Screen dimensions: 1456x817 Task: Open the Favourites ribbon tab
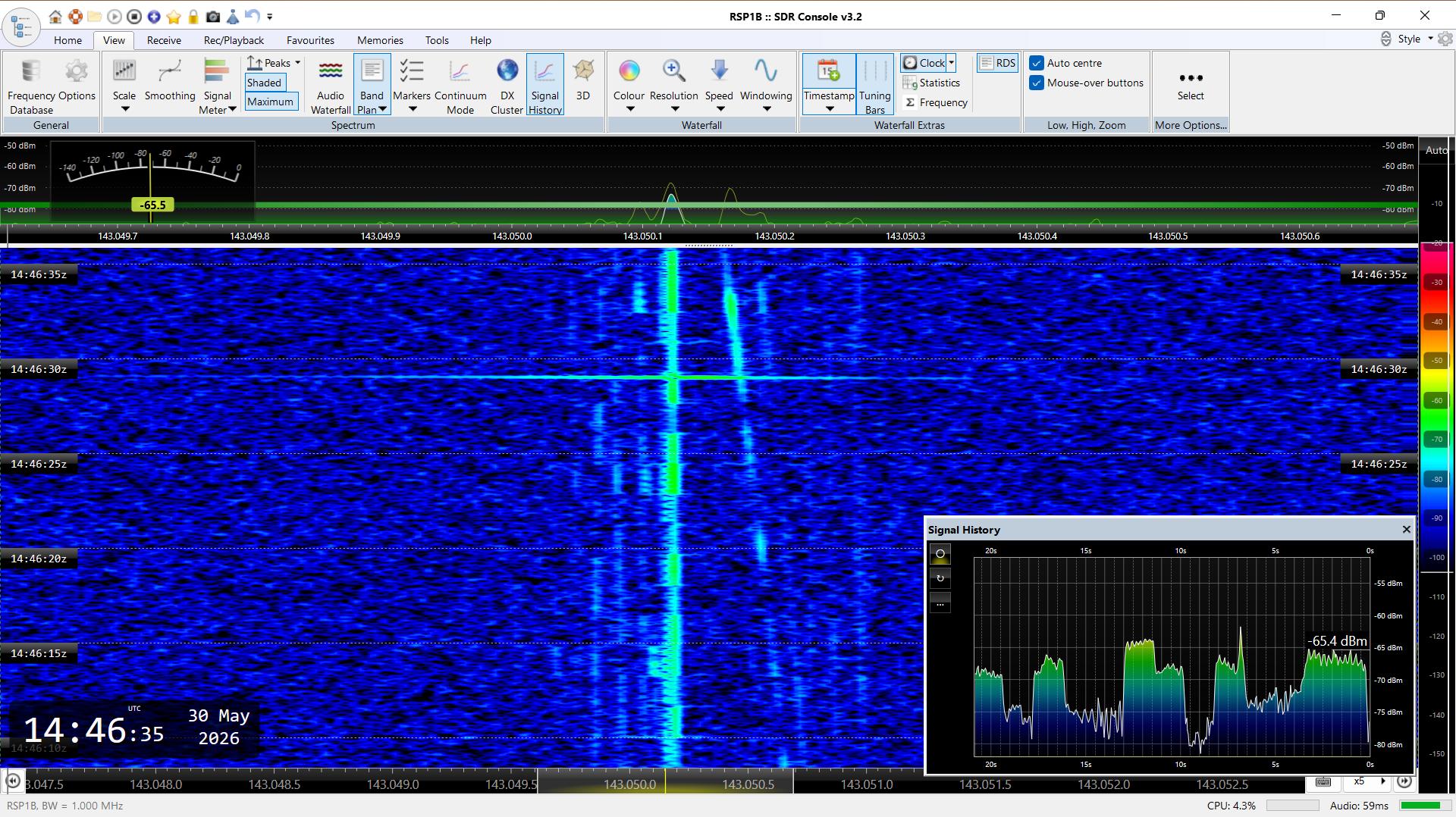point(310,40)
